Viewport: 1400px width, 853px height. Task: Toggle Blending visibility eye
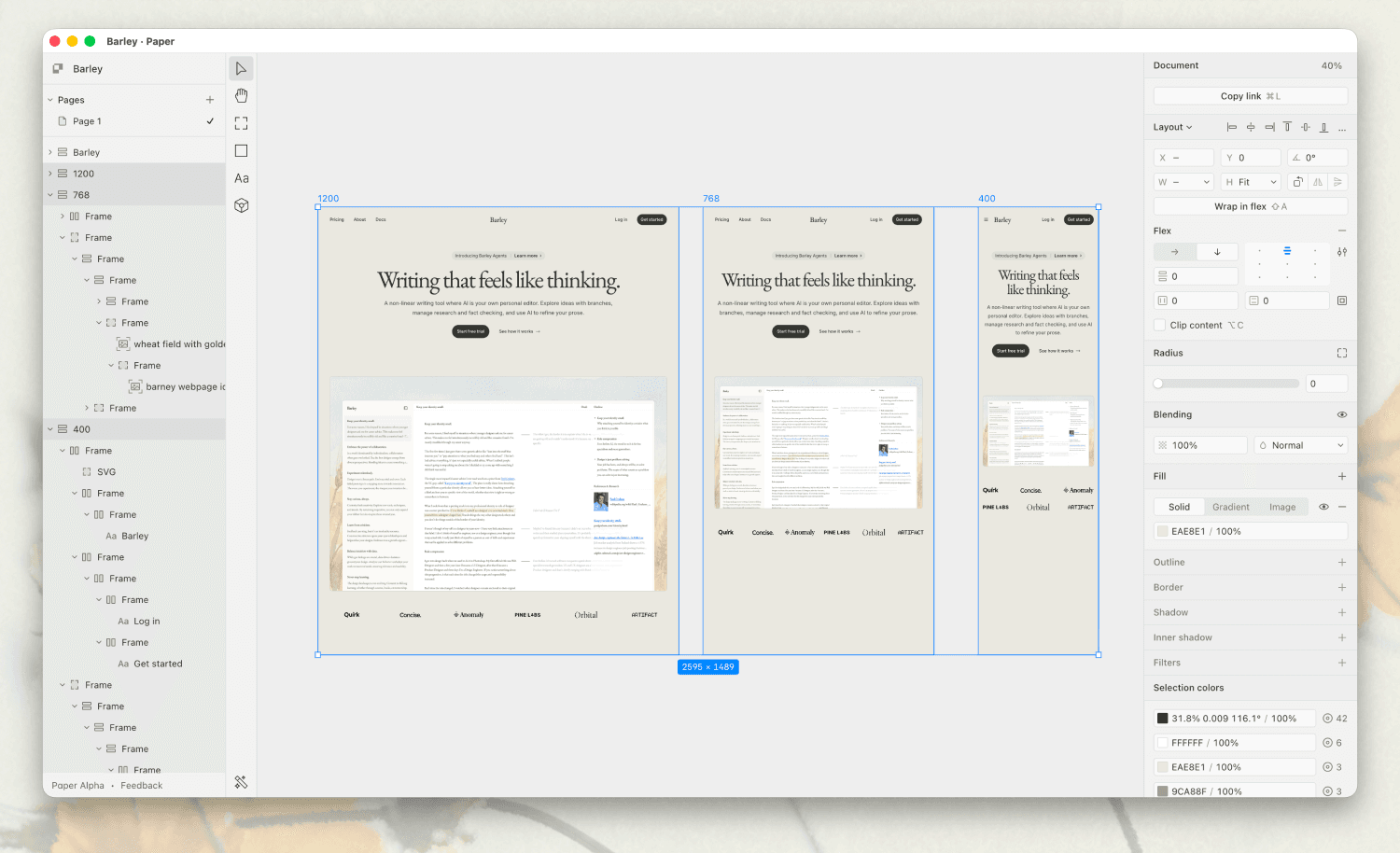click(x=1342, y=414)
